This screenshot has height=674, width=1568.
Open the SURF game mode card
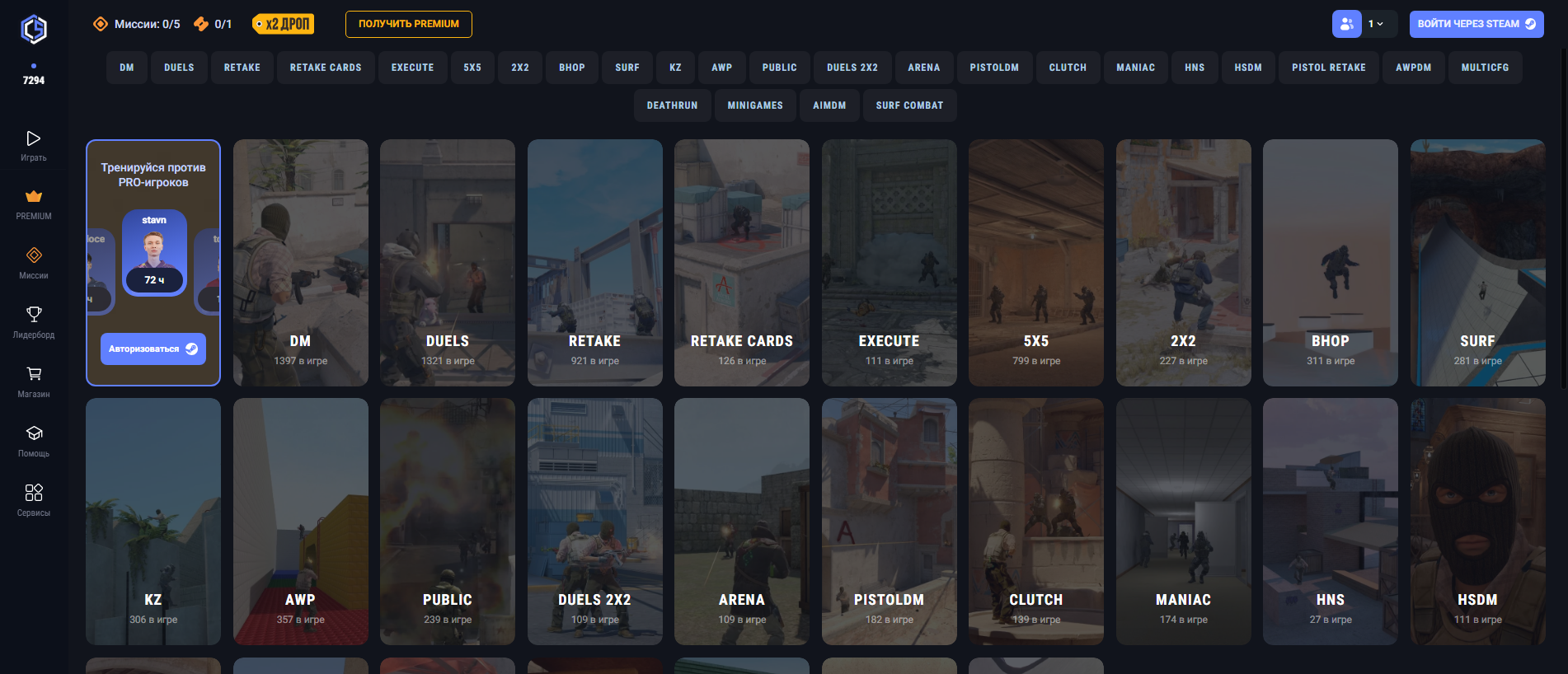1478,263
